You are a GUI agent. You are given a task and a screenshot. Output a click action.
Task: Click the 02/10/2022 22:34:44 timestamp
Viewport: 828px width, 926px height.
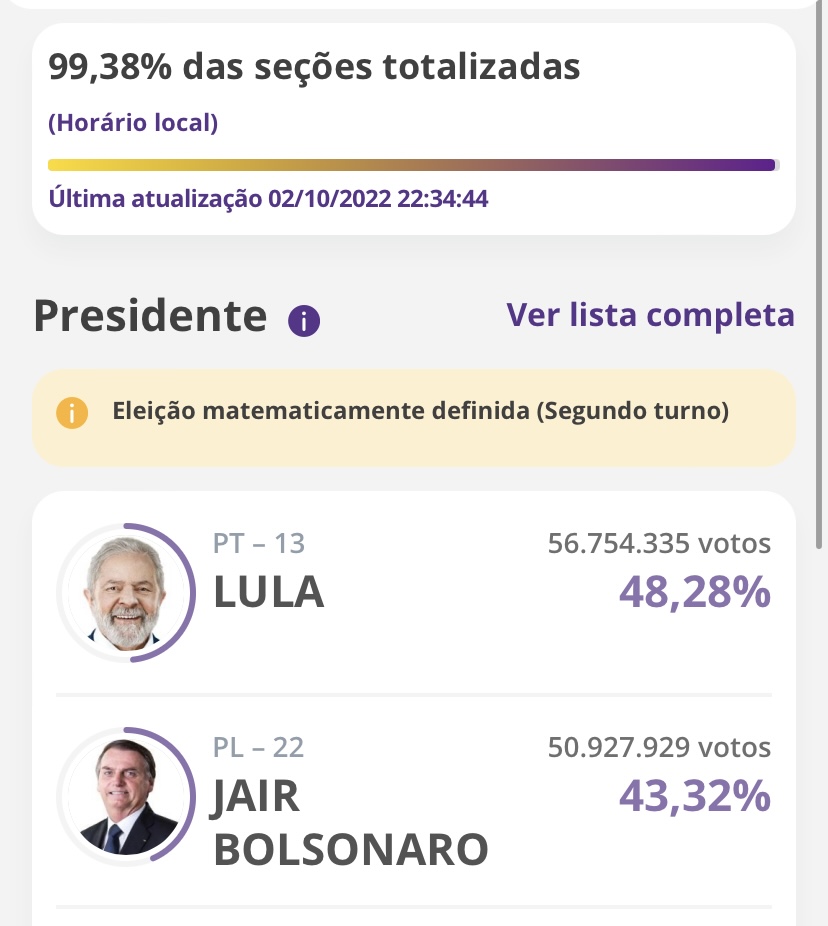click(x=378, y=198)
